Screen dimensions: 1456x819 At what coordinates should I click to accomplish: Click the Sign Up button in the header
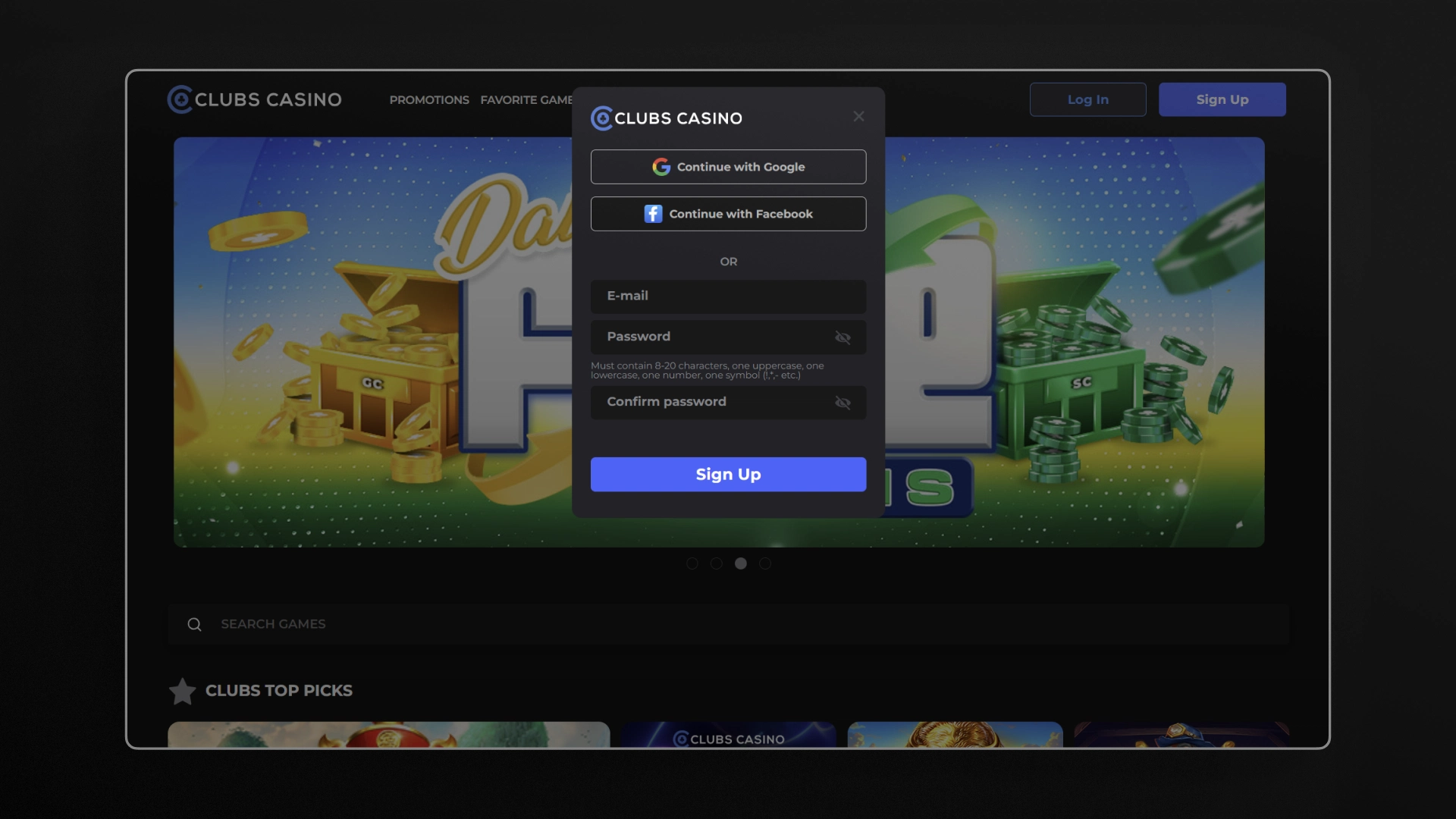pyautogui.click(x=1222, y=99)
